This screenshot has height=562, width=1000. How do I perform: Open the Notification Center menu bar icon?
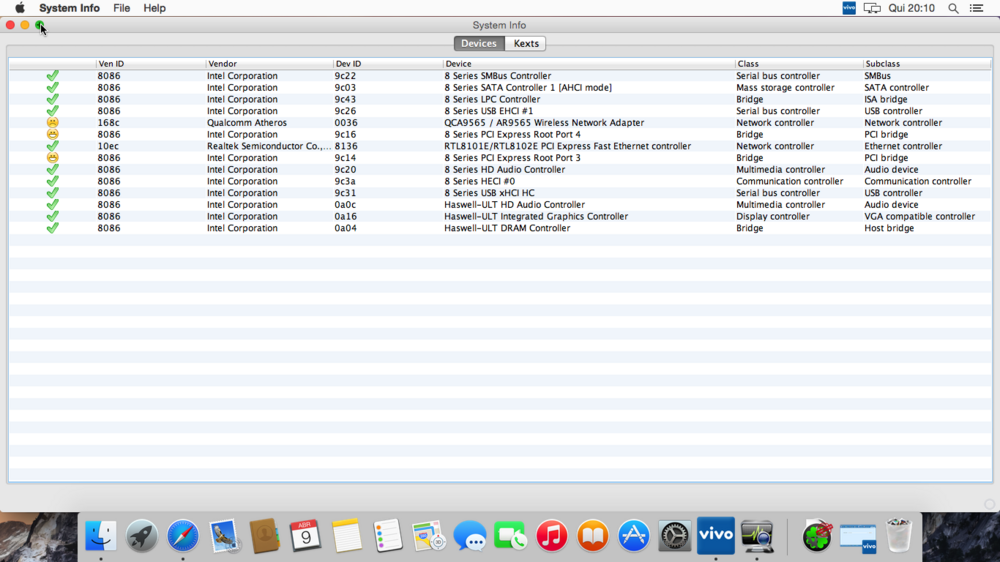coord(977,8)
